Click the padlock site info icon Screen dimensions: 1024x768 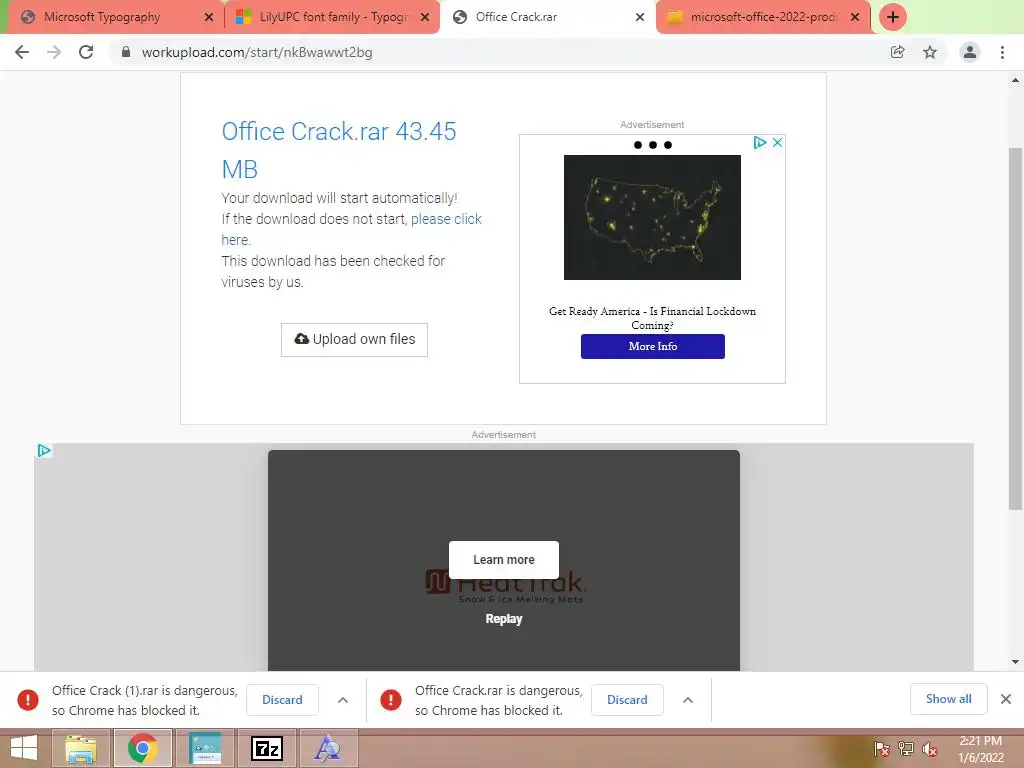126,52
